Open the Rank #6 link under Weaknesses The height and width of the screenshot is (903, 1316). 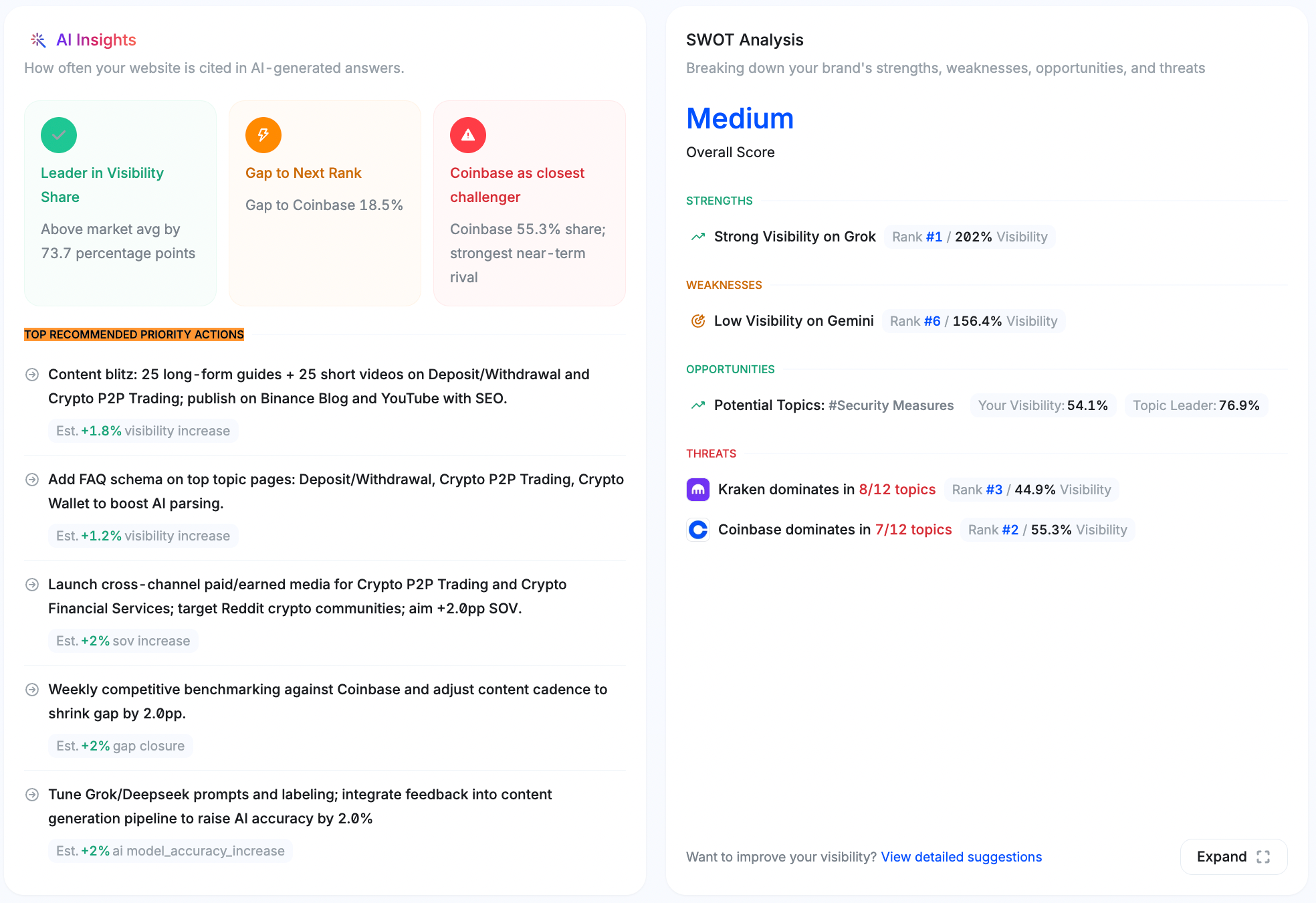[x=932, y=320]
